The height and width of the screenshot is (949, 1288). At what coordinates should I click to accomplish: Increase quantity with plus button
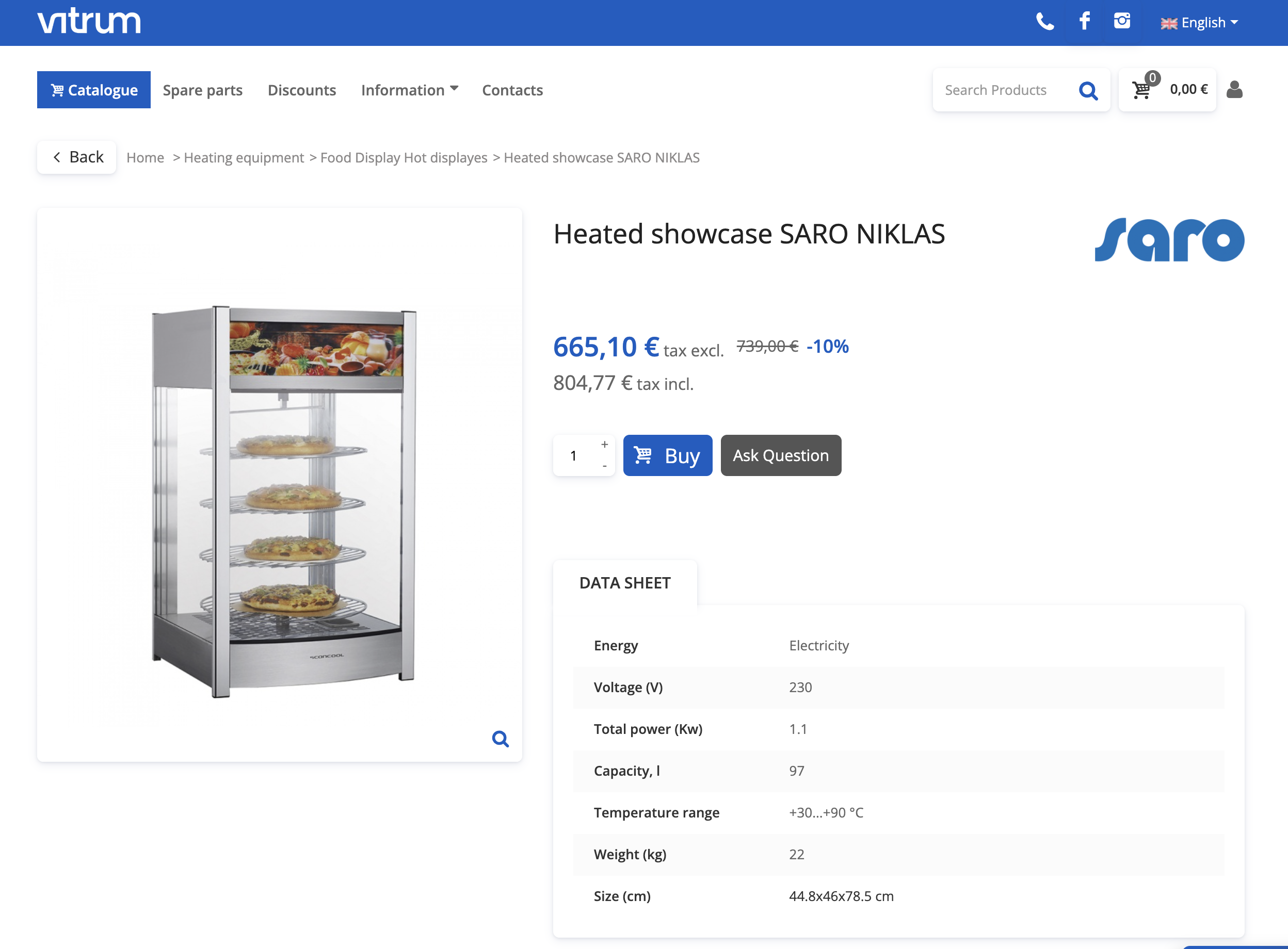click(605, 445)
